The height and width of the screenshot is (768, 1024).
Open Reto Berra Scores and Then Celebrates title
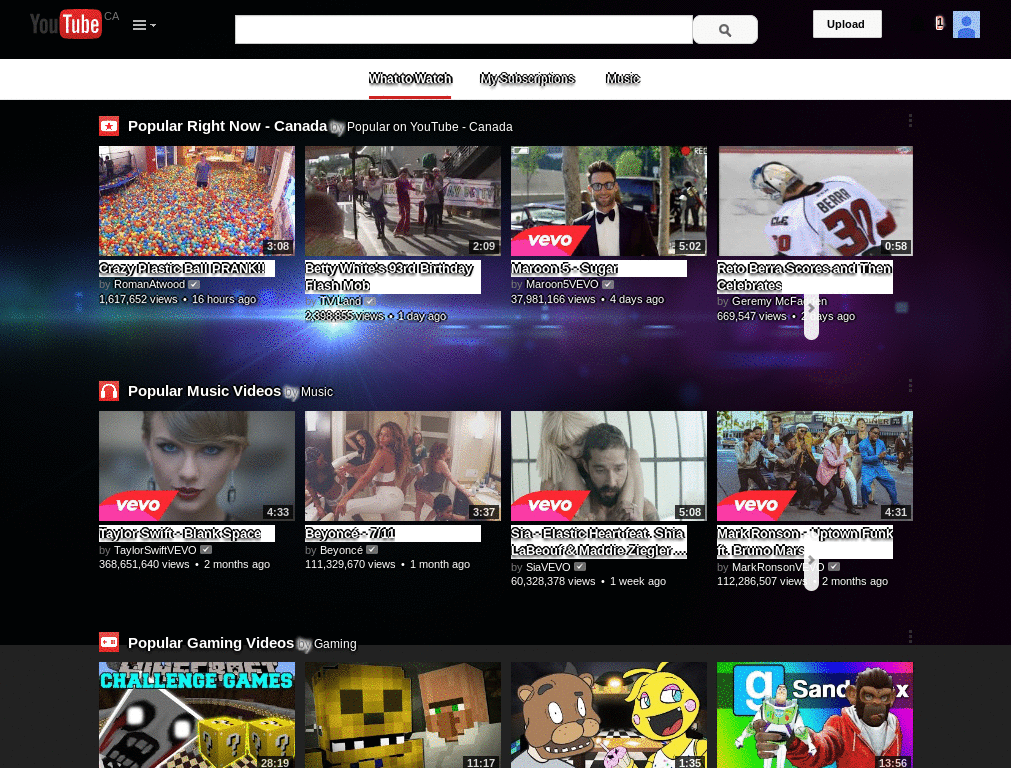[805, 277]
